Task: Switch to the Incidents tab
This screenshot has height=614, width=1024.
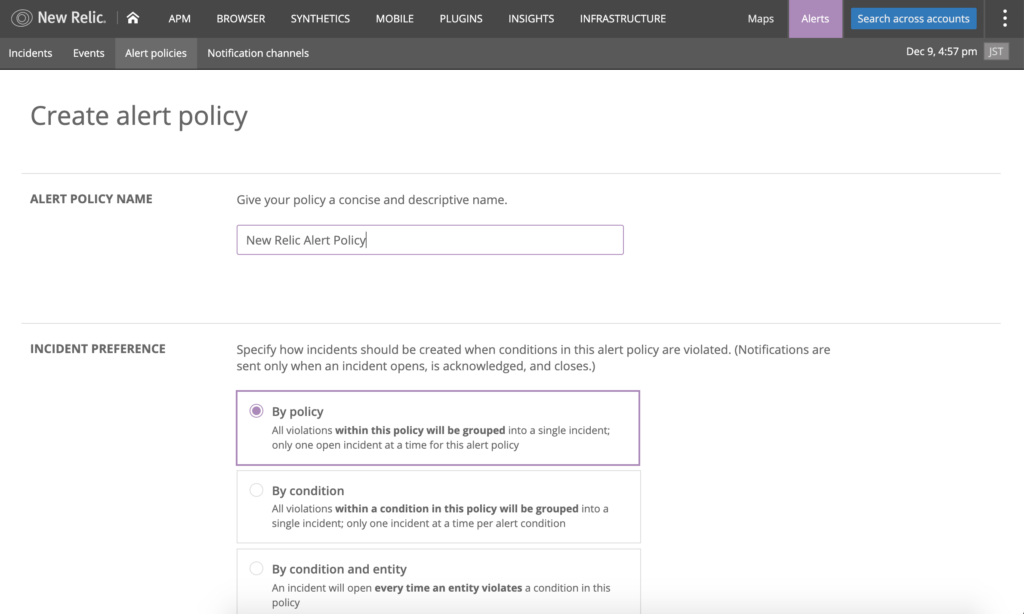Action: pos(30,53)
